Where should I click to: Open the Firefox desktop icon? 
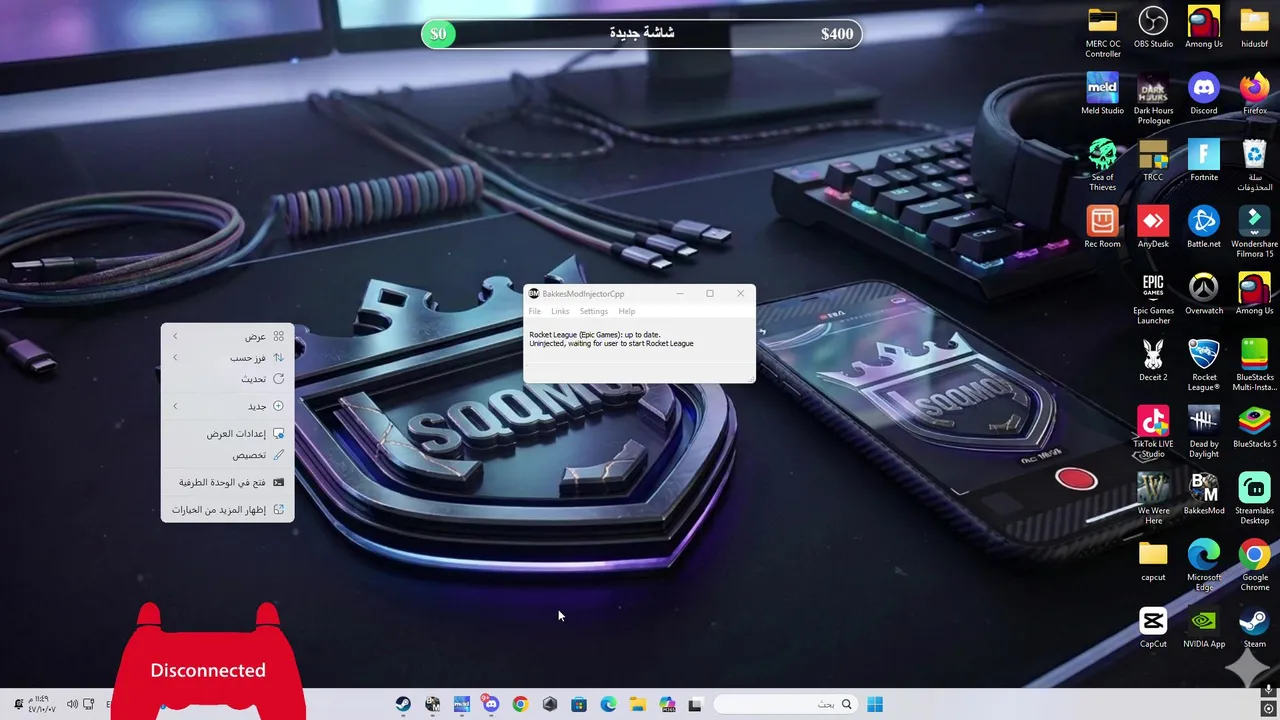(1254, 94)
